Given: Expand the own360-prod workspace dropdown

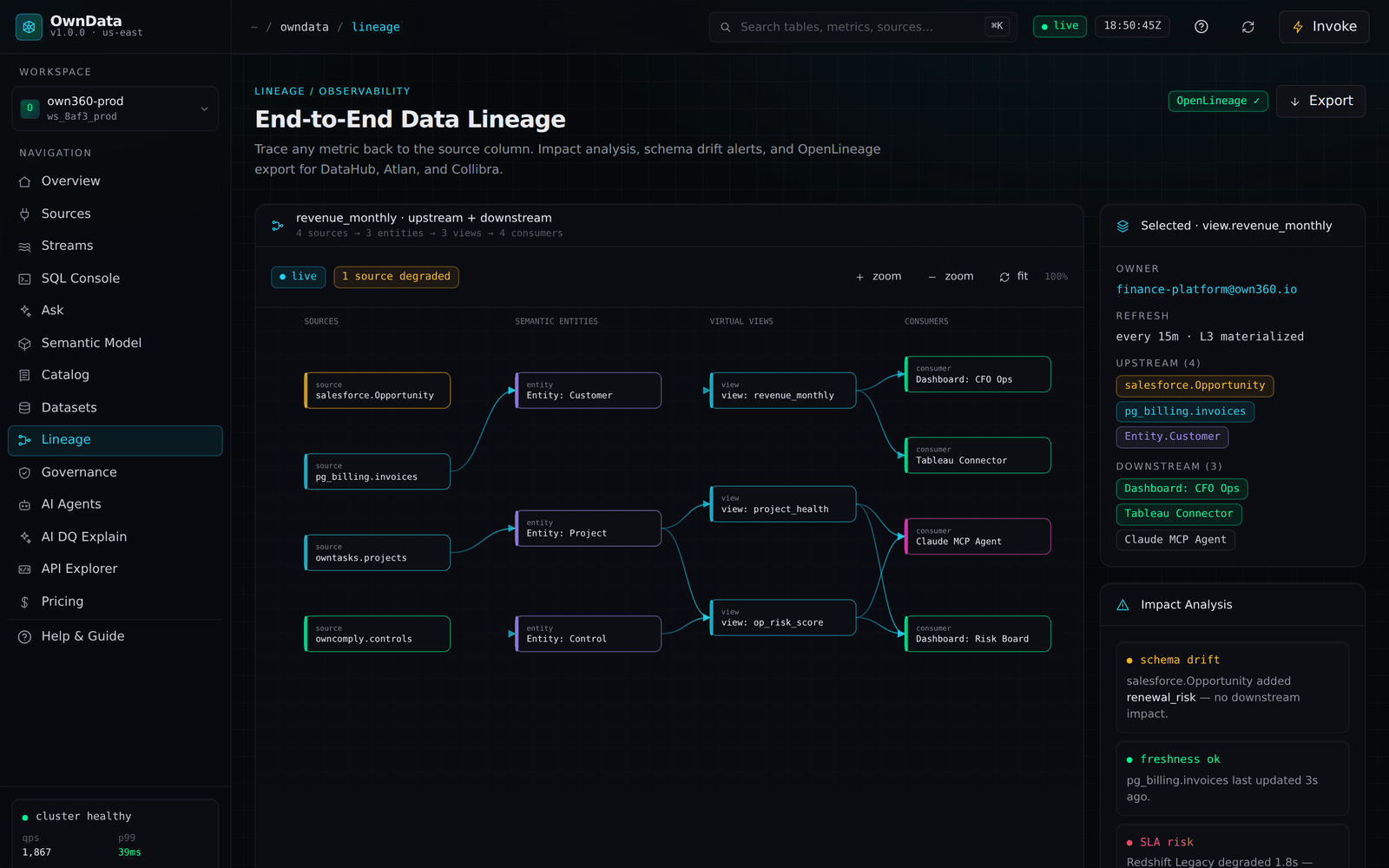Looking at the screenshot, I should pyautogui.click(x=115, y=108).
